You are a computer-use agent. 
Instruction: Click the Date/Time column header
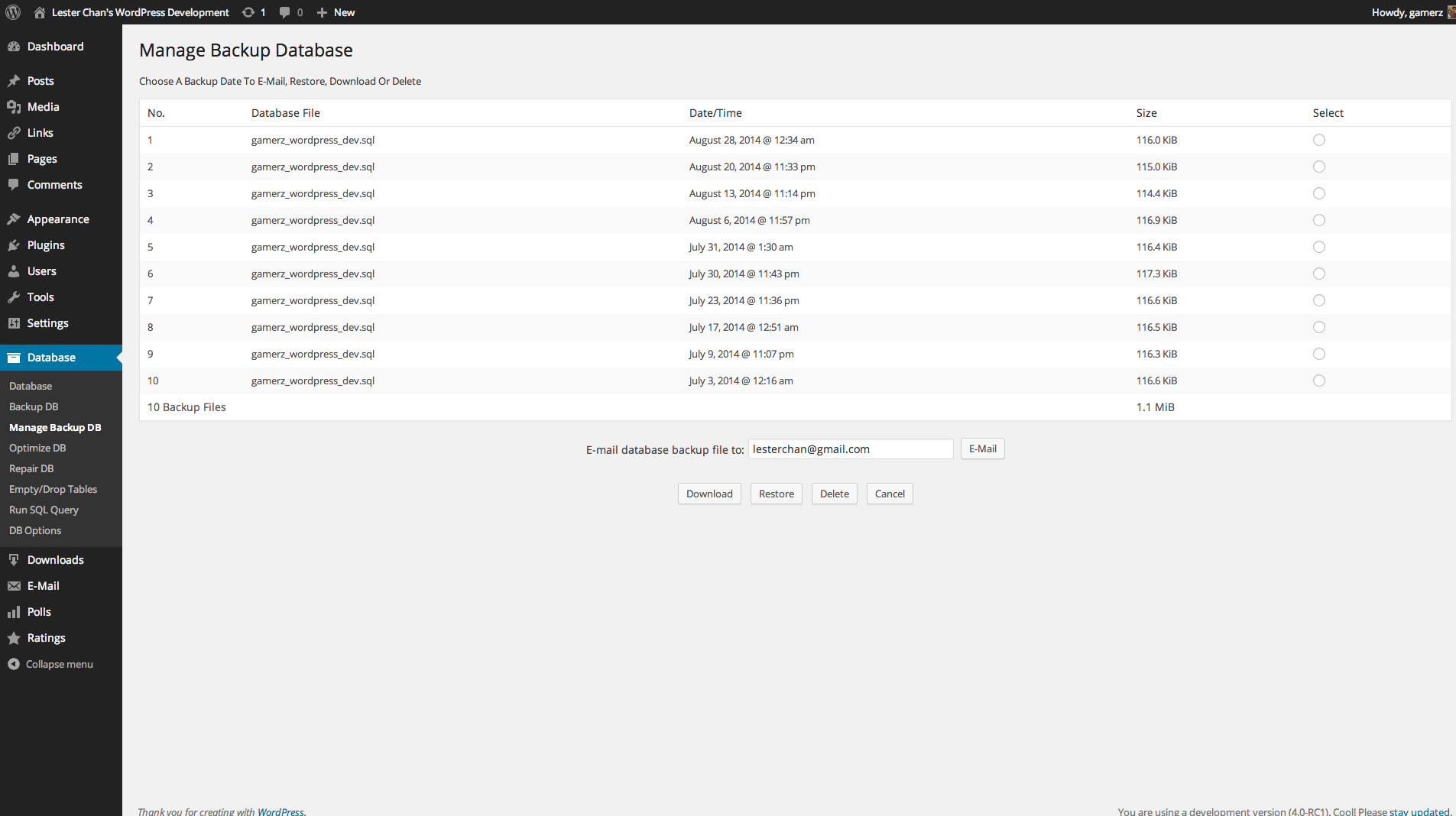[x=715, y=113]
